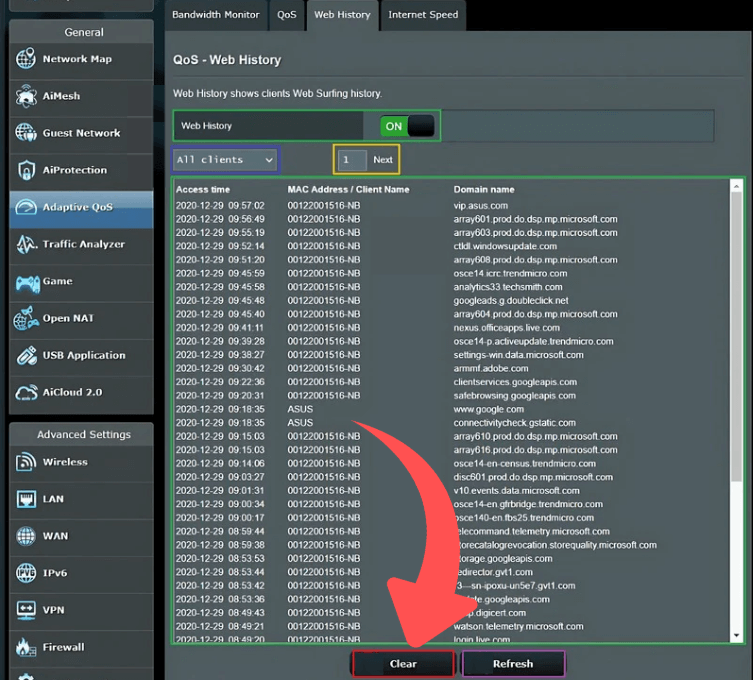
Task: Click the scrollbar up arrow
Action: click(x=736, y=186)
